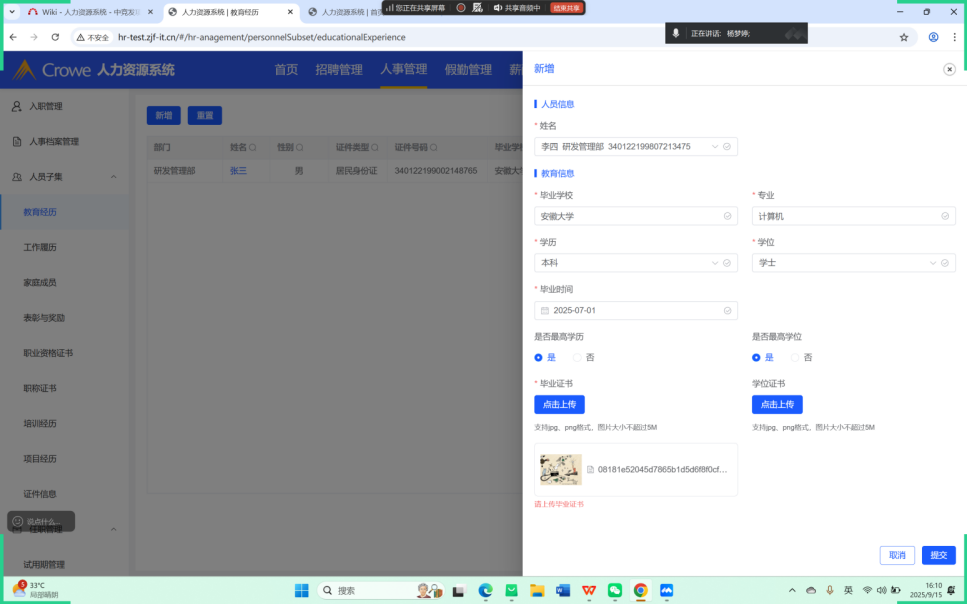Click the Crowe logo in the header
The width and height of the screenshot is (968, 605).
click(x=51, y=70)
